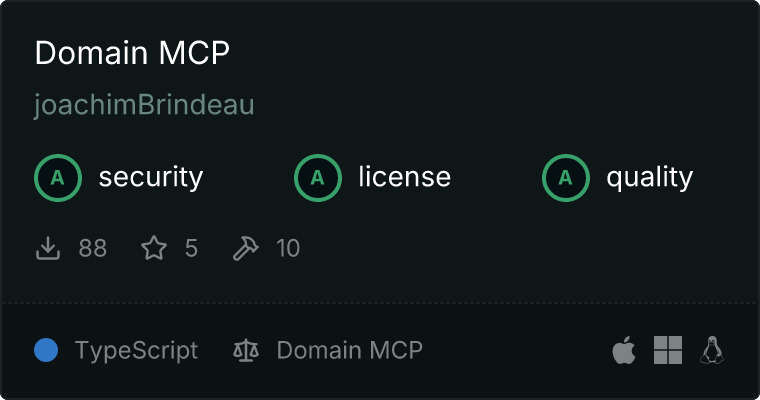Click the Apple macOS platform icon

(x=624, y=350)
